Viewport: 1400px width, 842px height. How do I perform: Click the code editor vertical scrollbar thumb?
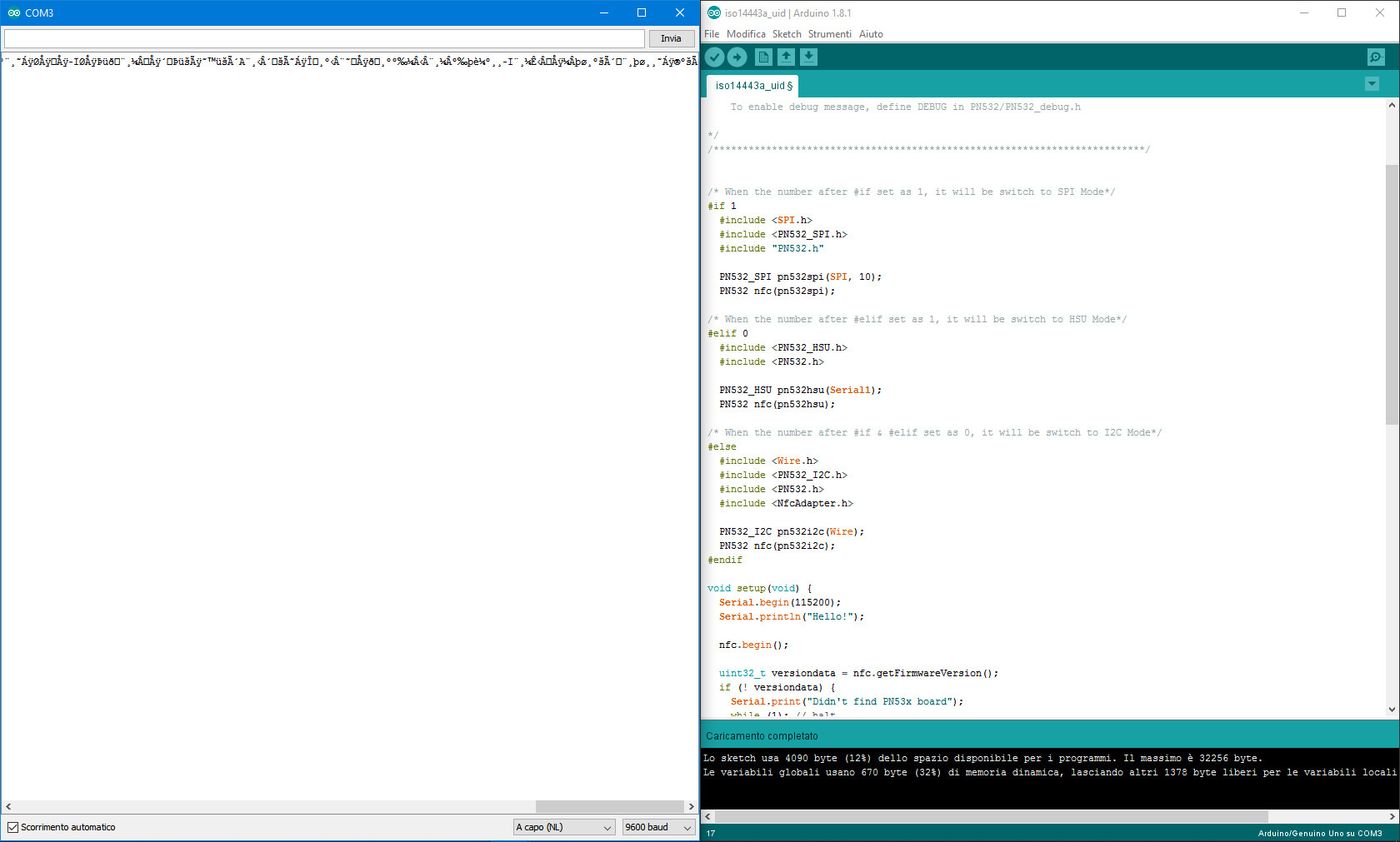click(x=1392, y=295)
